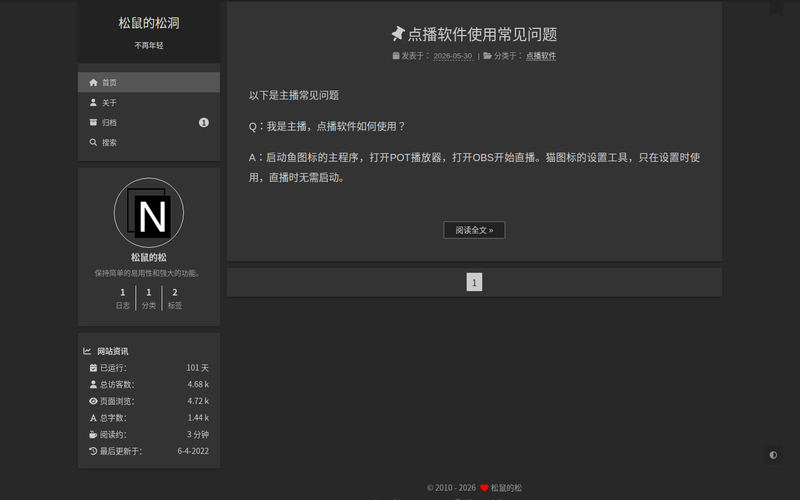Click the pin icon before the post title

[398, 34]
